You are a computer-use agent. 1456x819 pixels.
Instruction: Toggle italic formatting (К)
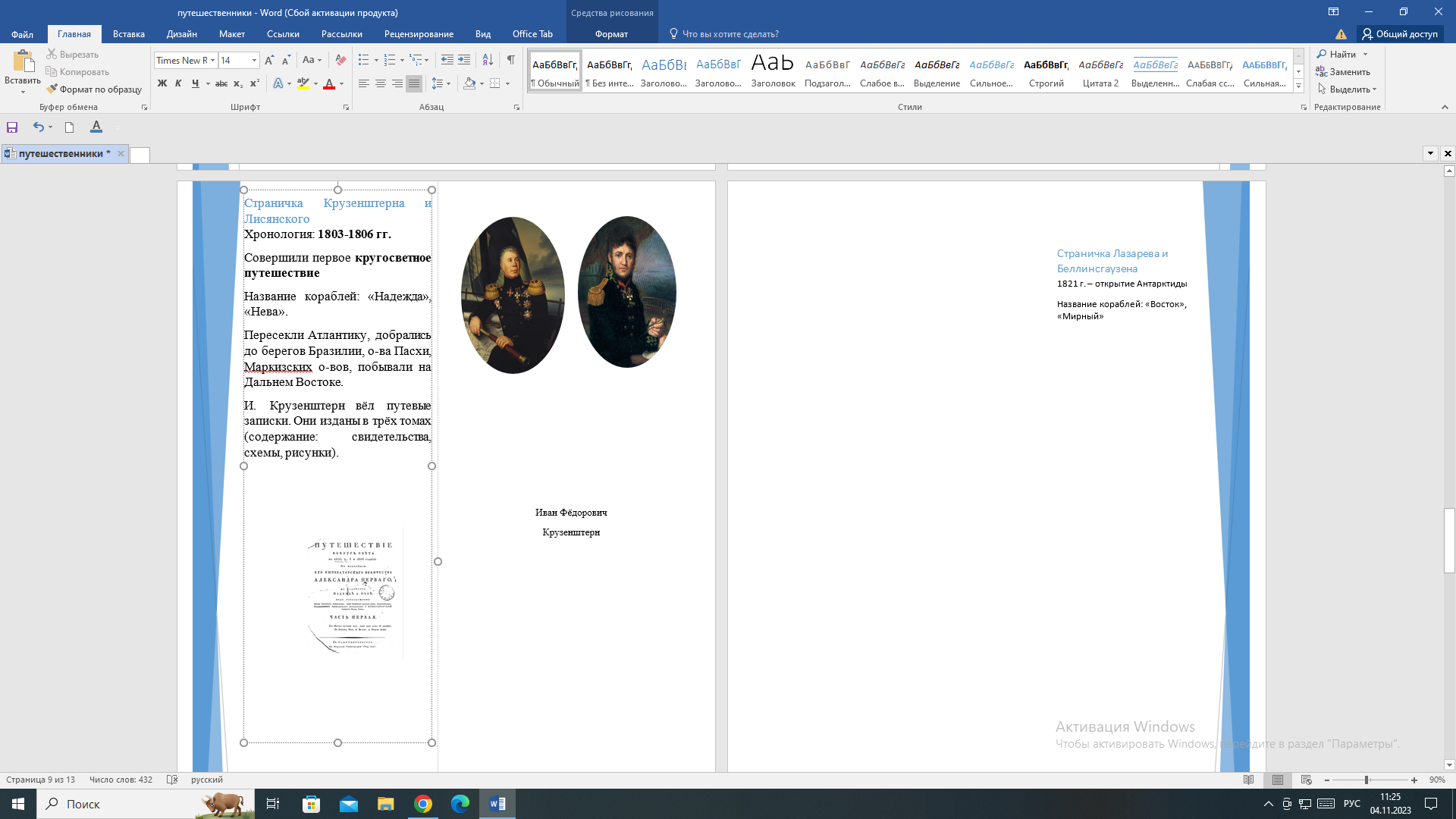click(178, 83)
